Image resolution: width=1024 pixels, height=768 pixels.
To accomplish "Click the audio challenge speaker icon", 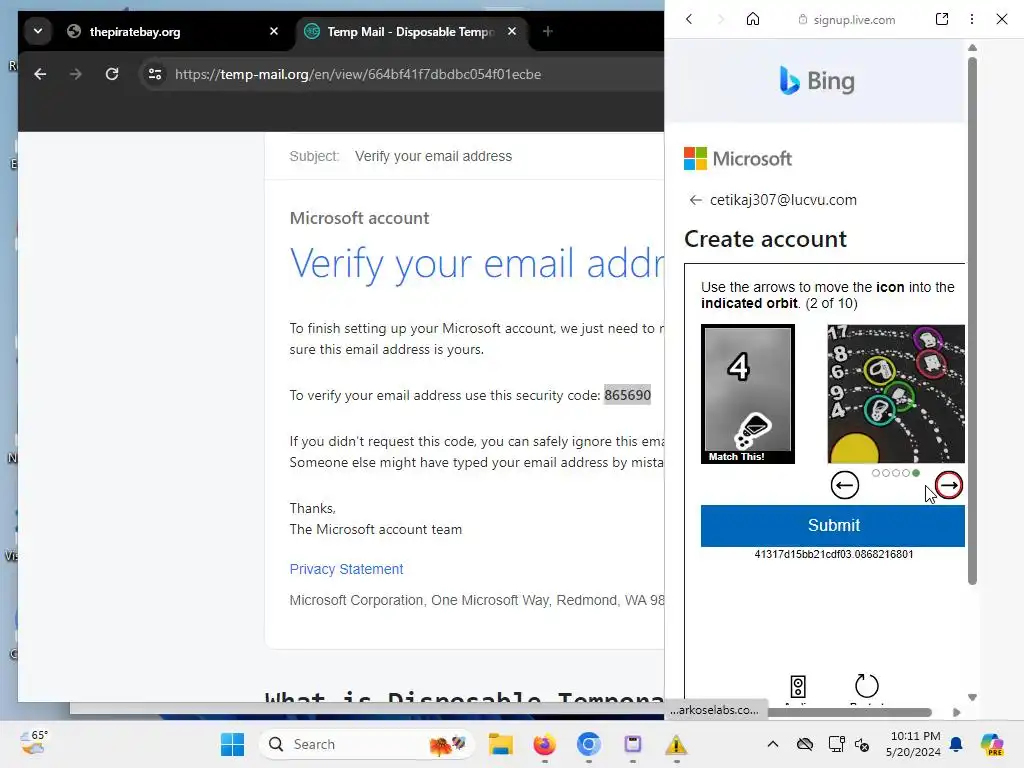I will (798, 686).
